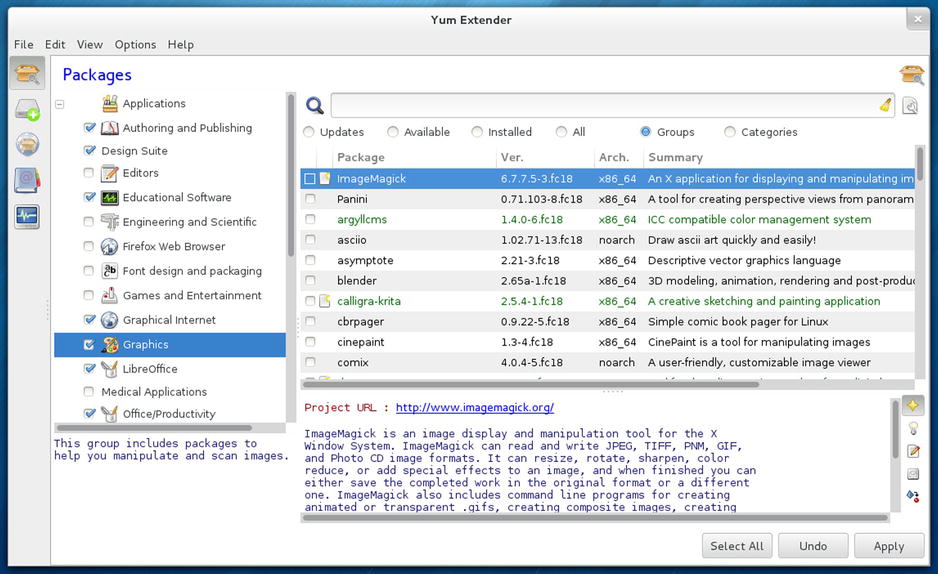Sort by Summary column header
938x574 pixels.
[x=779, y=157]
